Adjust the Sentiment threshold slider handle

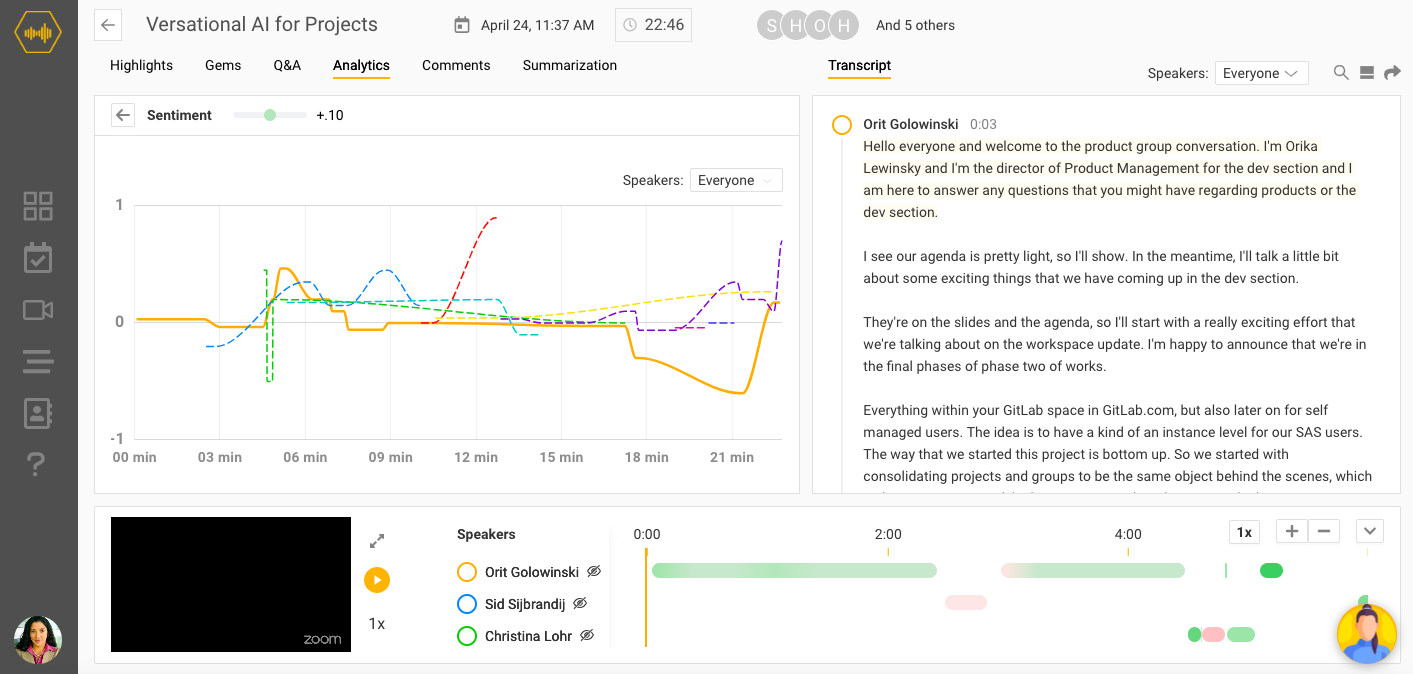(x=270, y=115)
